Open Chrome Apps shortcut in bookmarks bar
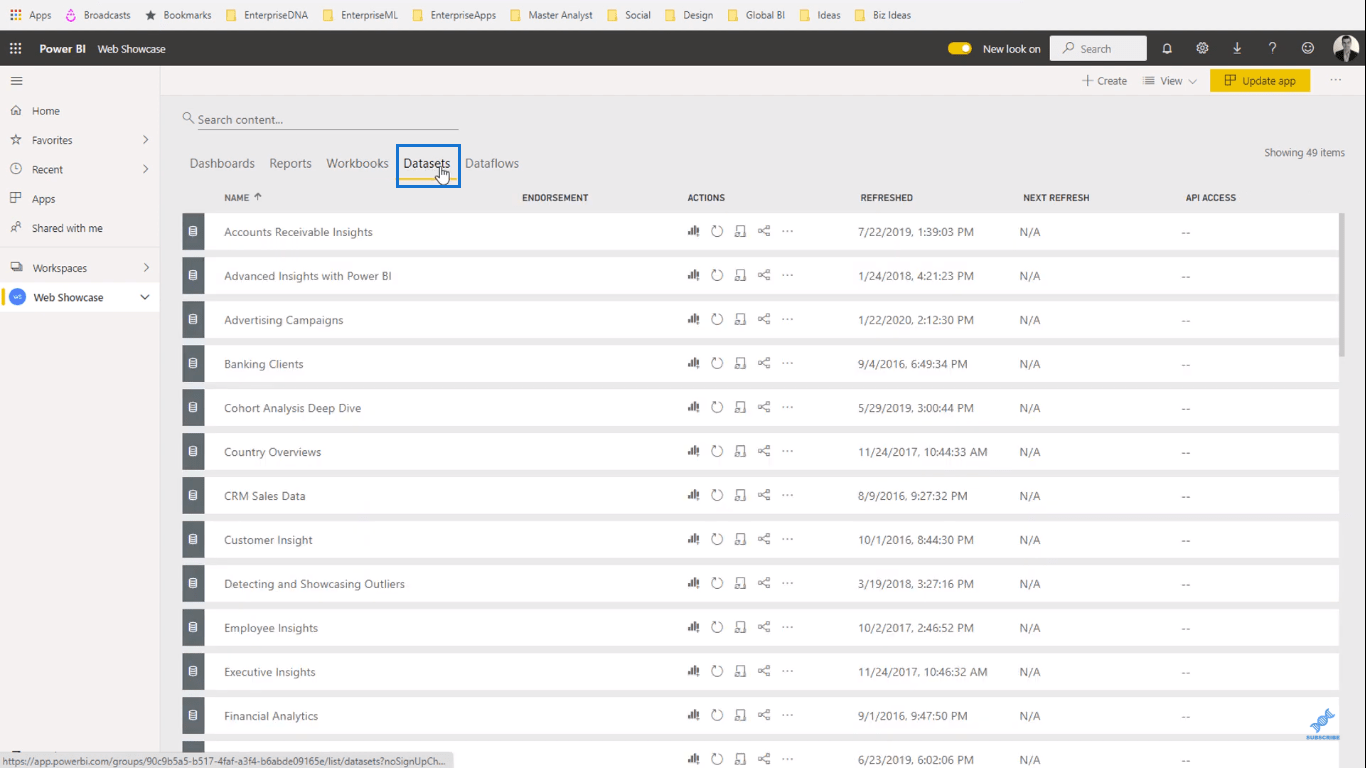The image size is (1366, 768). pyautogui.click(x=30, y=15)
